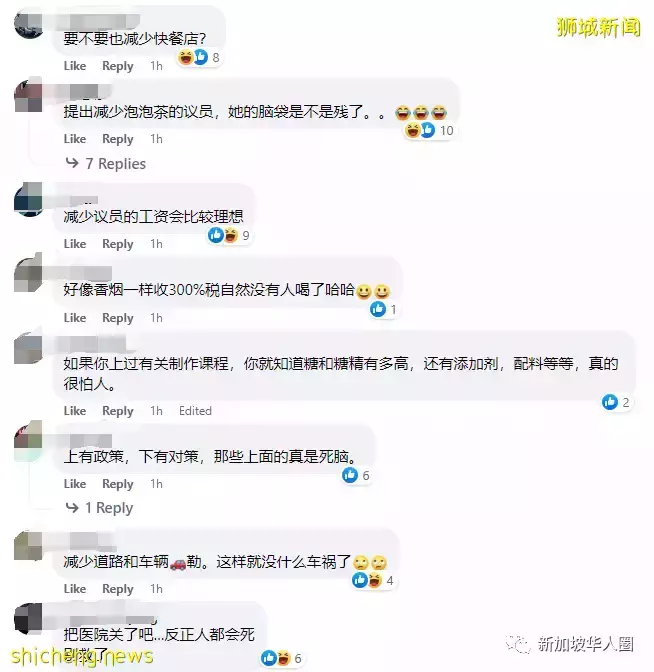
Task: Click thumbs-up reaction showing 6 on 上有政策 comment
Action: (x=356, y=475)
